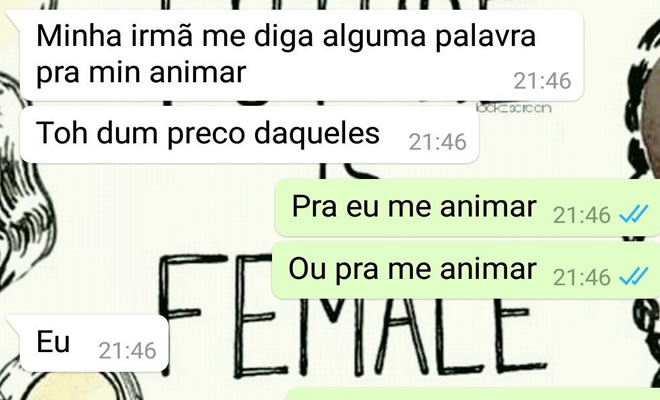Select the "Minha irmã me diga alguma palavra" message
Viewport: 660px width, 400px height.
(x=301, y=56)
